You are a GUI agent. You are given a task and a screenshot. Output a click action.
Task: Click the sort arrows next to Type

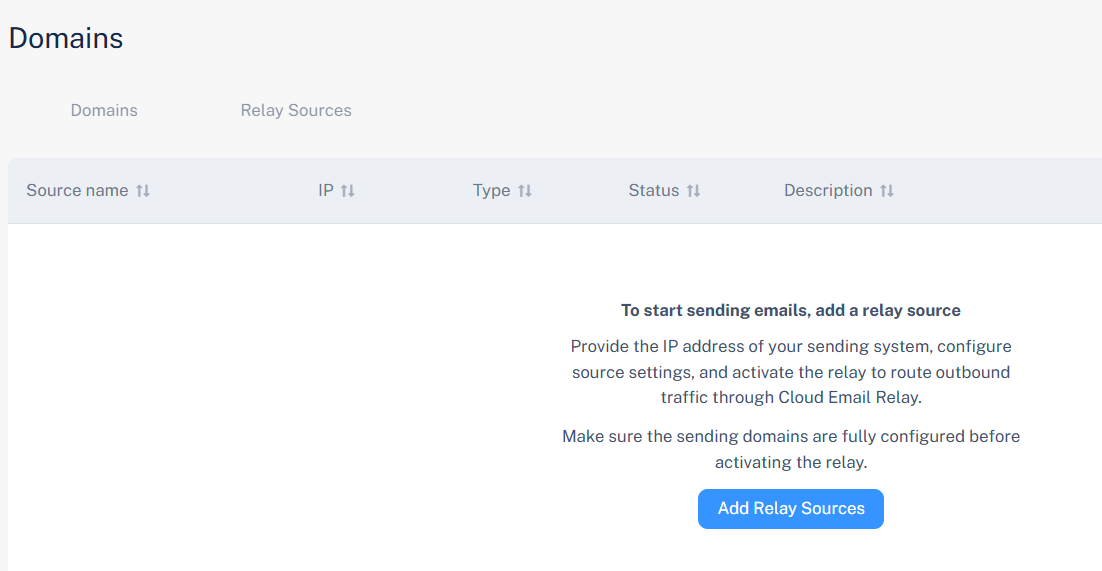[x=525, y=191]
